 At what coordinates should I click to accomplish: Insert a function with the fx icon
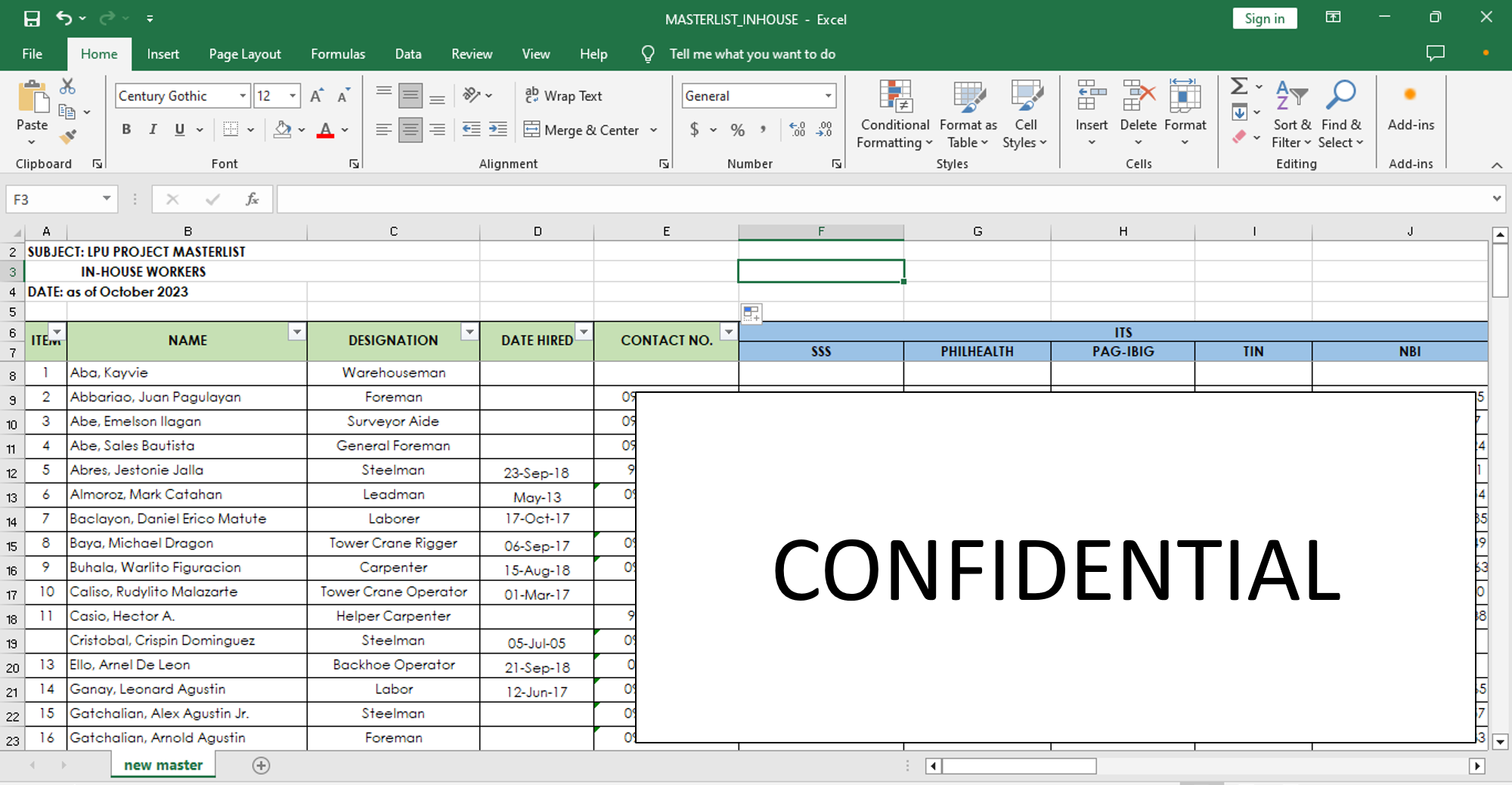[x=252, y=199]
